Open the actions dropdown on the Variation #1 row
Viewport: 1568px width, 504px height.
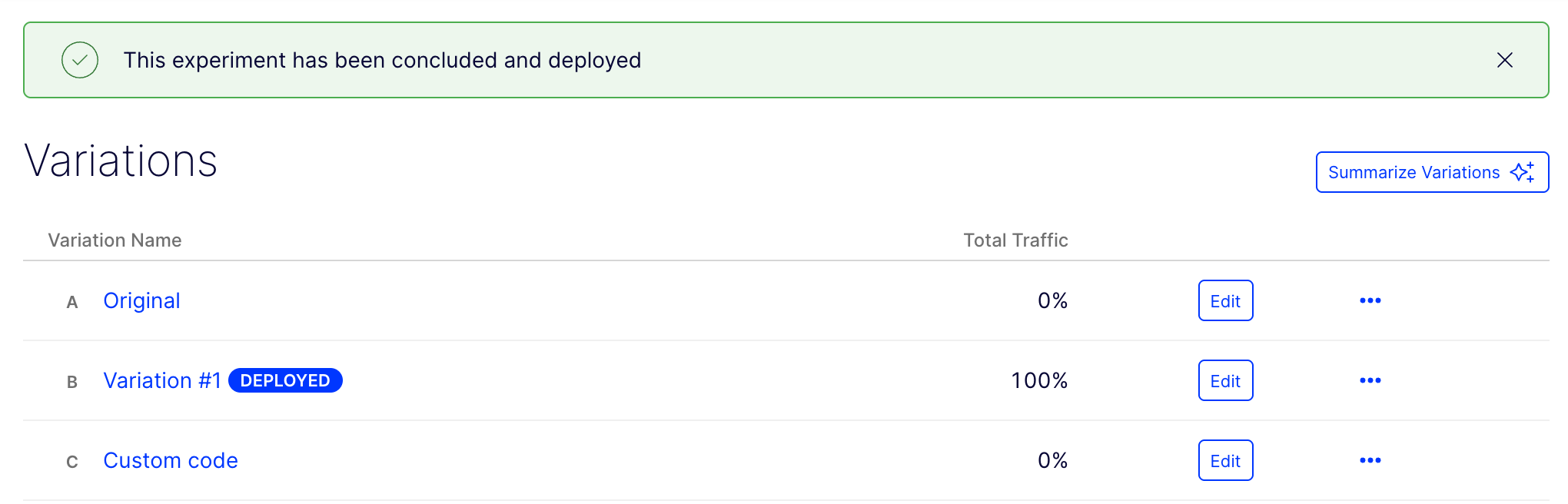point(1370,380)
